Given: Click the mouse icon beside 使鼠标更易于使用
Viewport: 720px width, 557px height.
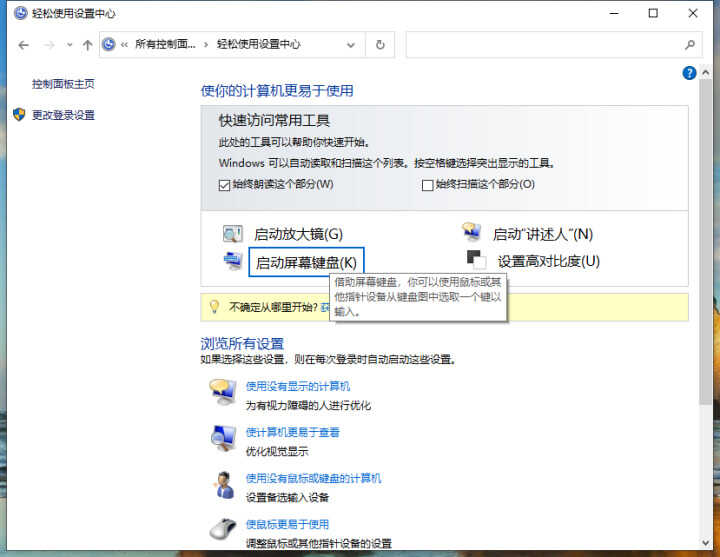Looking at the screenshot, I should 222,529.
